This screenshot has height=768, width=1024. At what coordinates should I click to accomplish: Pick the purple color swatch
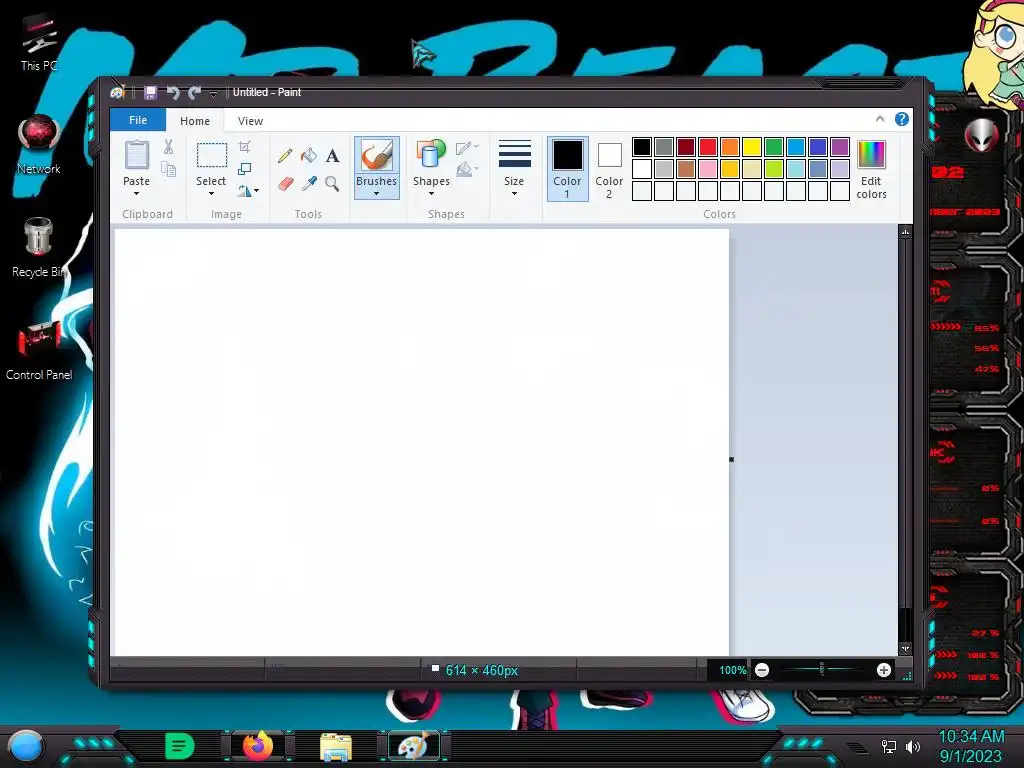[840, 147]
